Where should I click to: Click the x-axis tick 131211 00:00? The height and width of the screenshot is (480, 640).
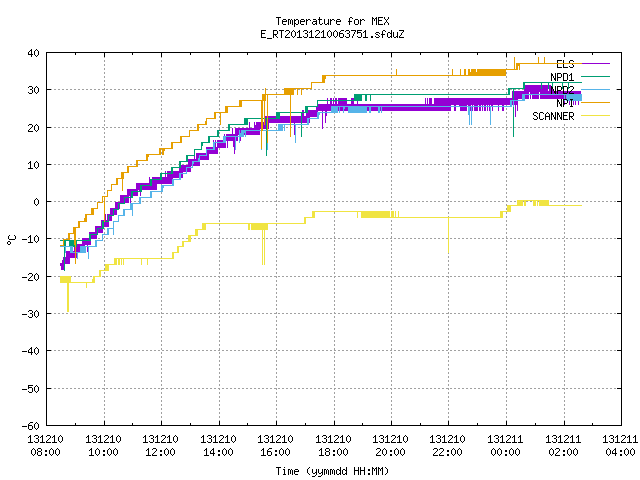[506, 446]
